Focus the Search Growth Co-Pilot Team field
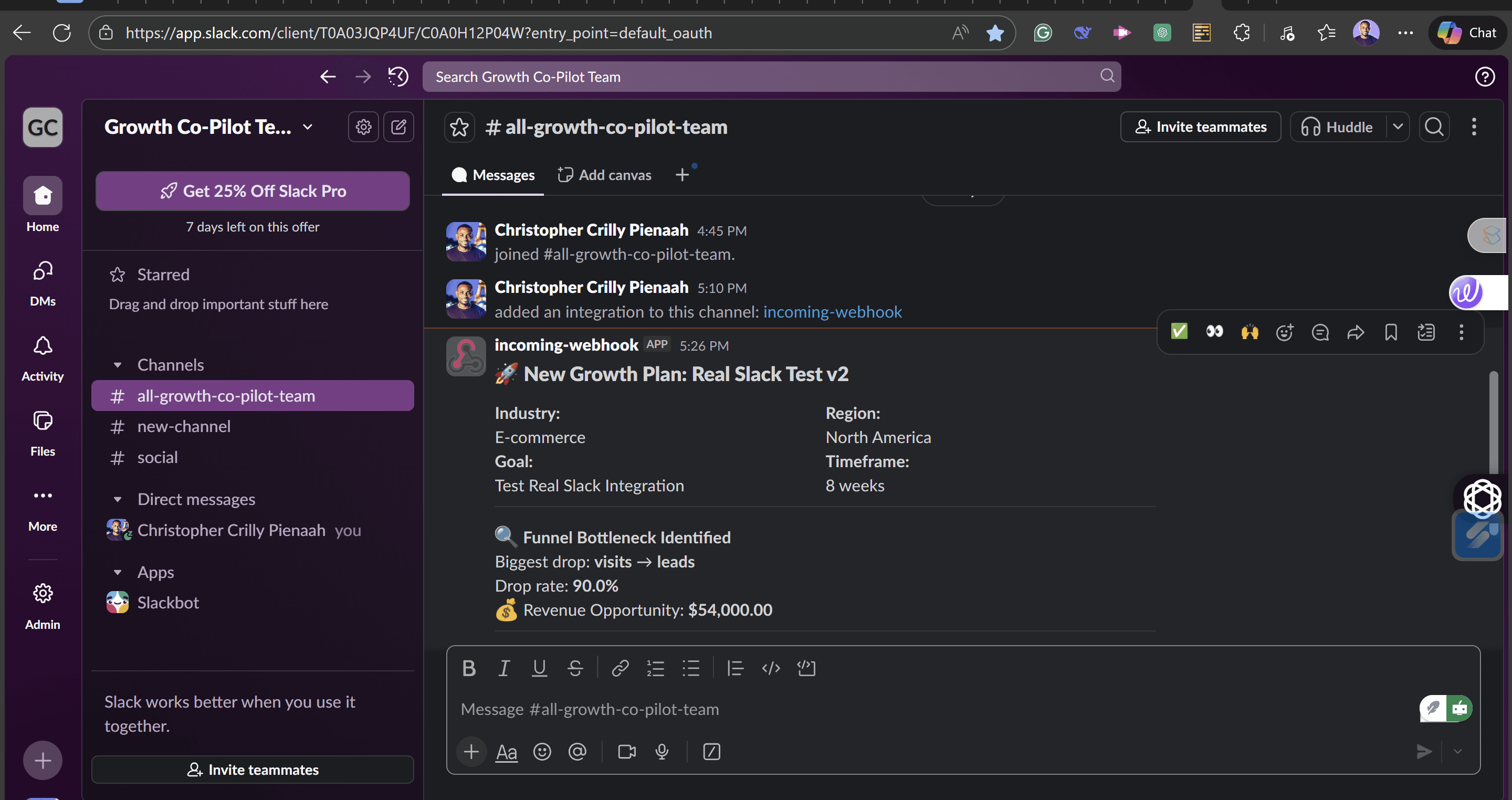1512x800 pixels. pos(771,76)
